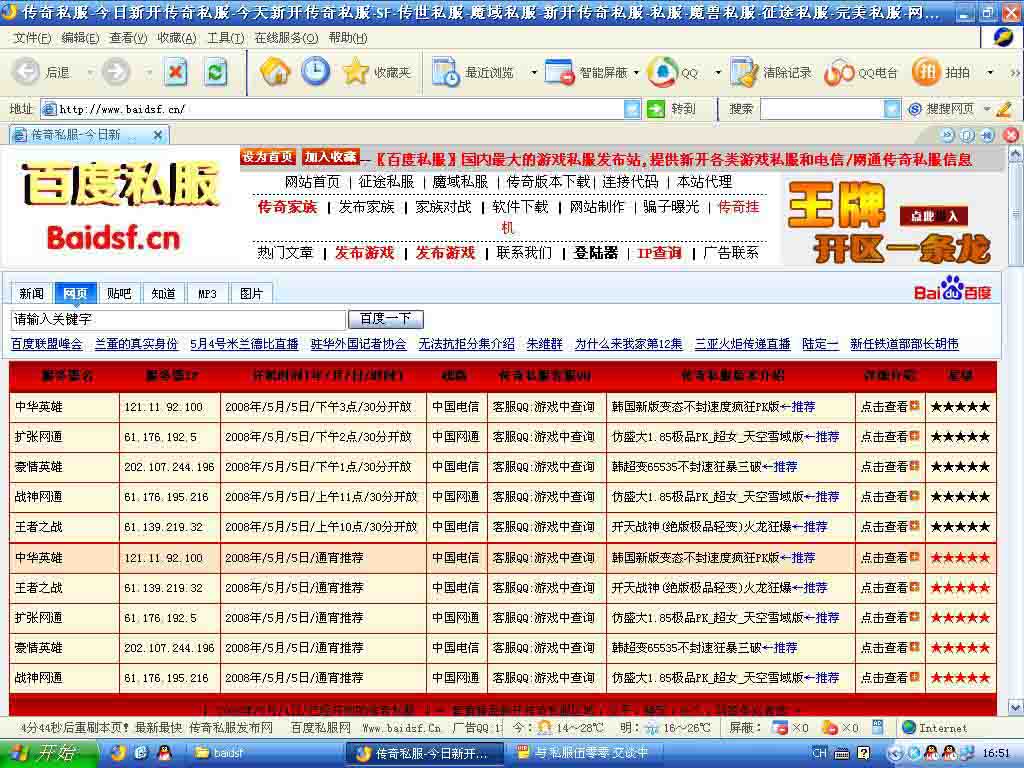Image resolution: width=1024 pixels, height=768 pixels.
Task: Refresh the page with the green refresh icon
Action: pos(216,72)
